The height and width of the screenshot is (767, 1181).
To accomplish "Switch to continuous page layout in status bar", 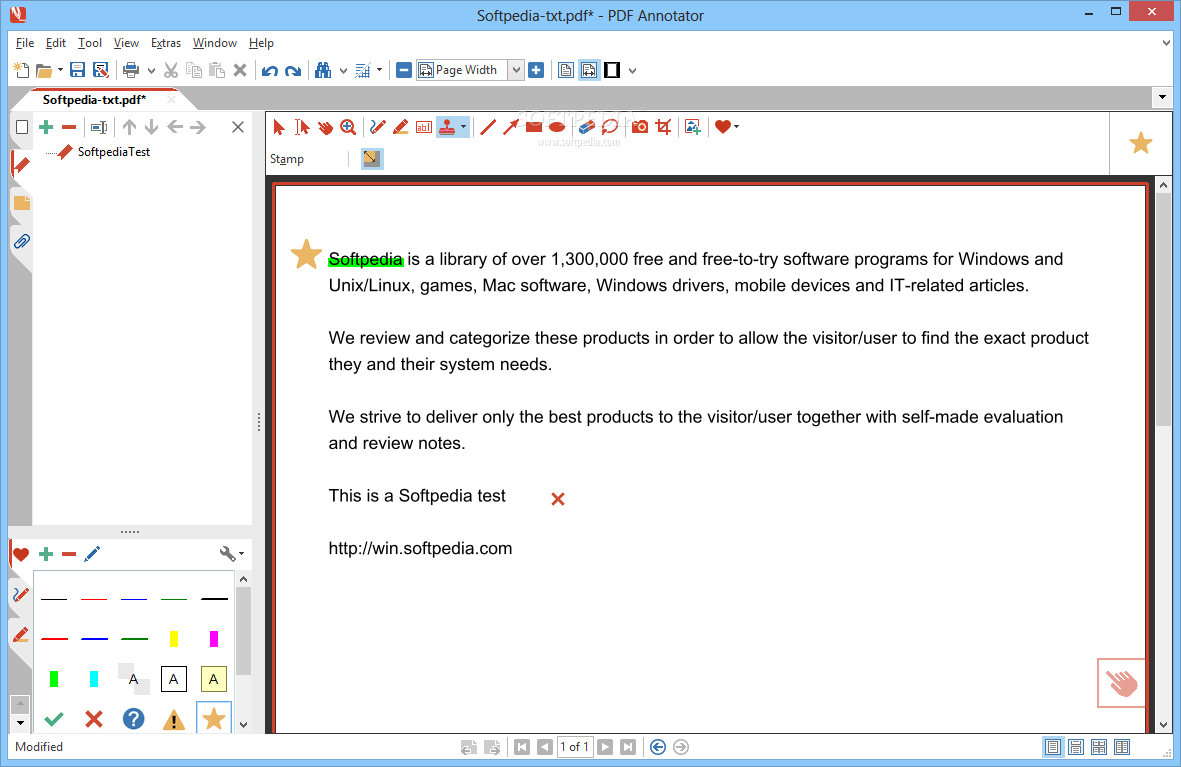I will point(1076,747).
